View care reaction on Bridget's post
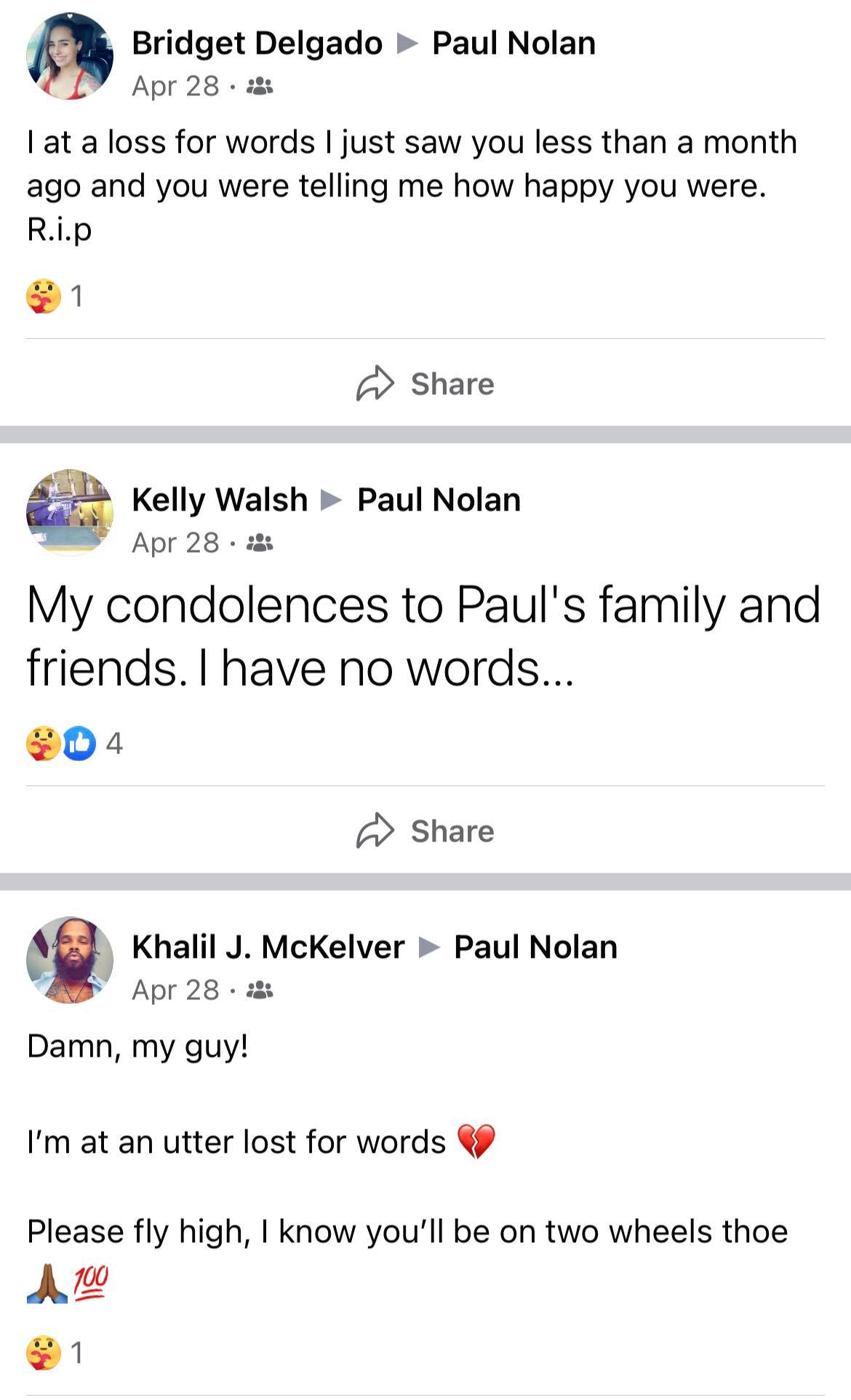This screenshot has width=851, height=1400. [44, 296]
